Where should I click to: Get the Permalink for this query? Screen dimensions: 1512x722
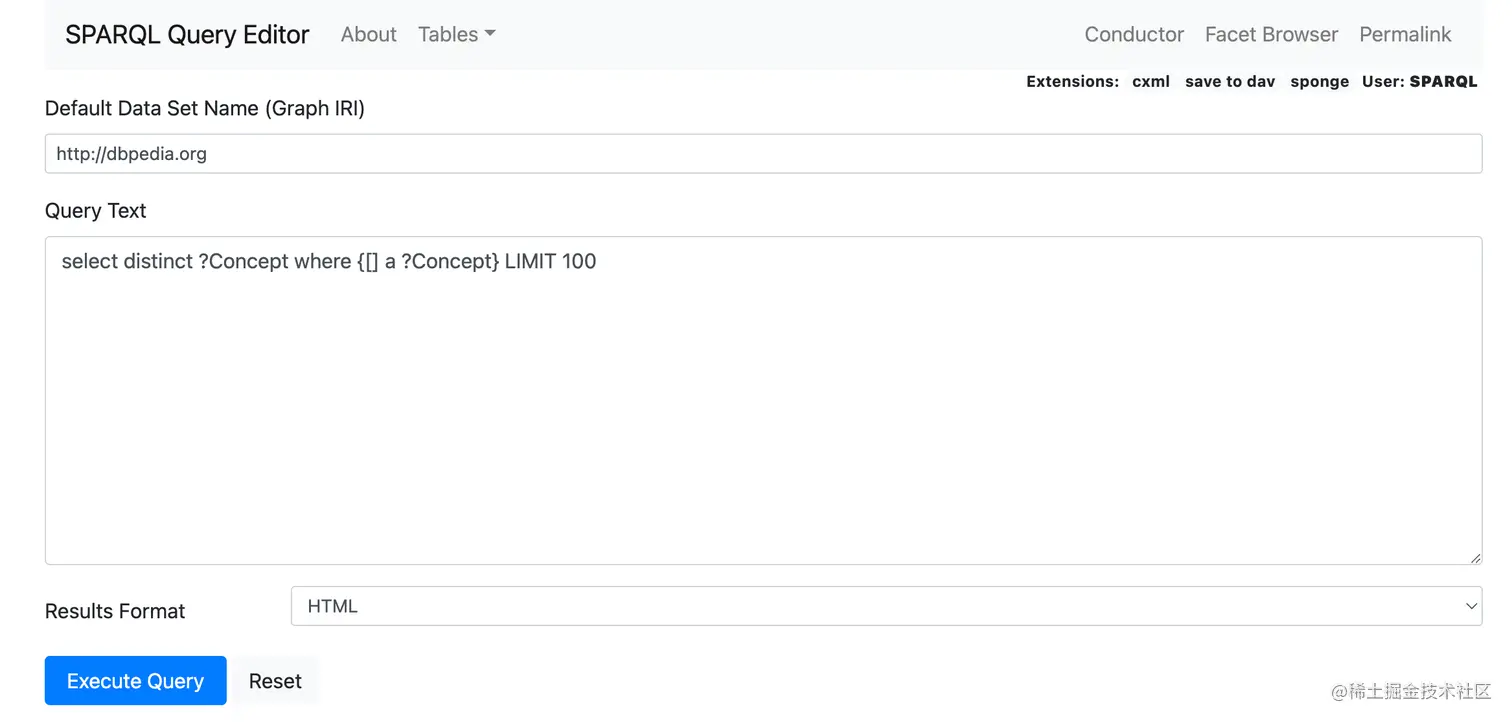click(x=1405, y=34)
